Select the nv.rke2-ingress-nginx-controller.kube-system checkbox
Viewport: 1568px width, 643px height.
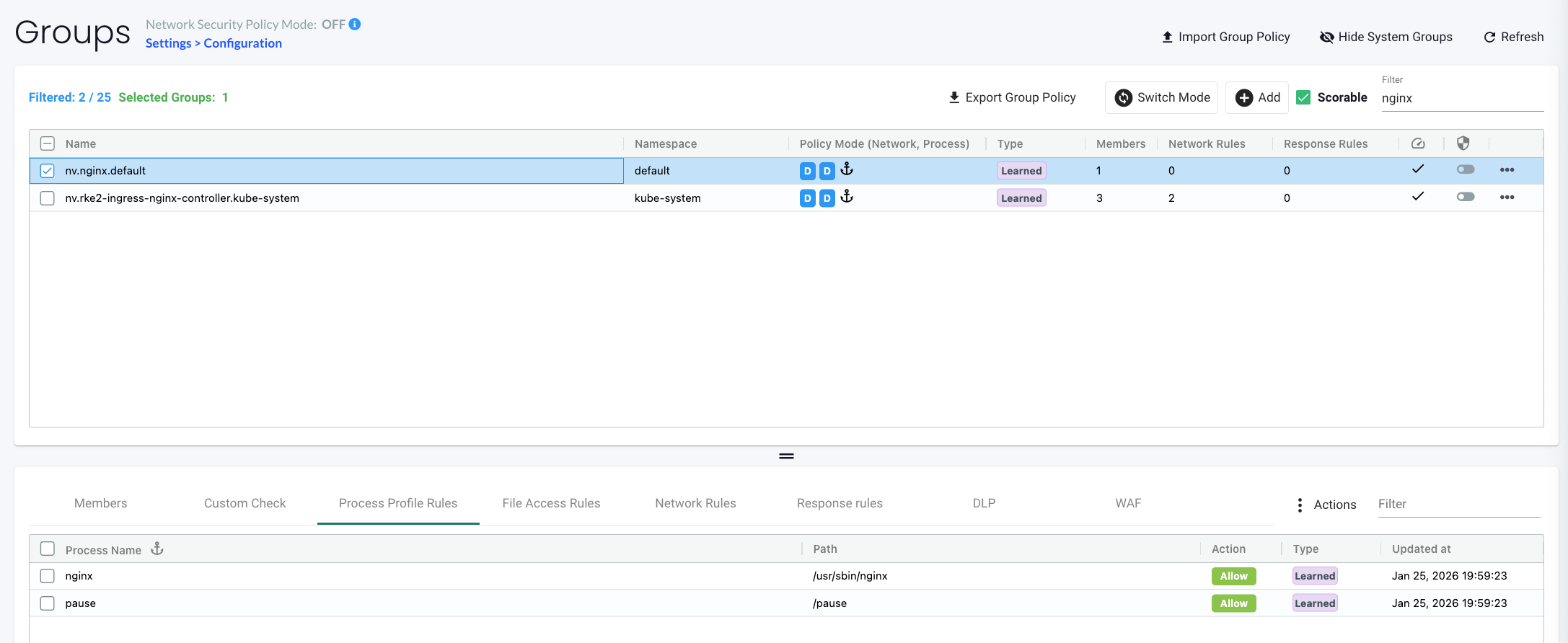point(48,198)
